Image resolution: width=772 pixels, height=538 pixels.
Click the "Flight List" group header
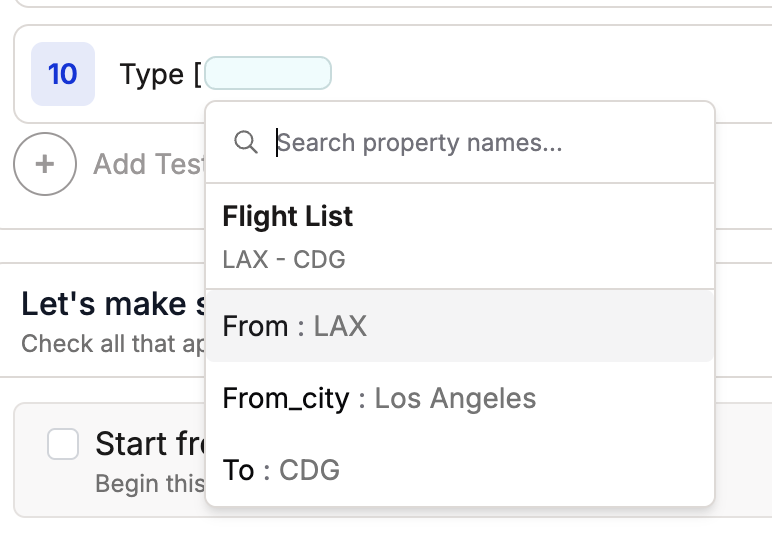coord(287,216)
